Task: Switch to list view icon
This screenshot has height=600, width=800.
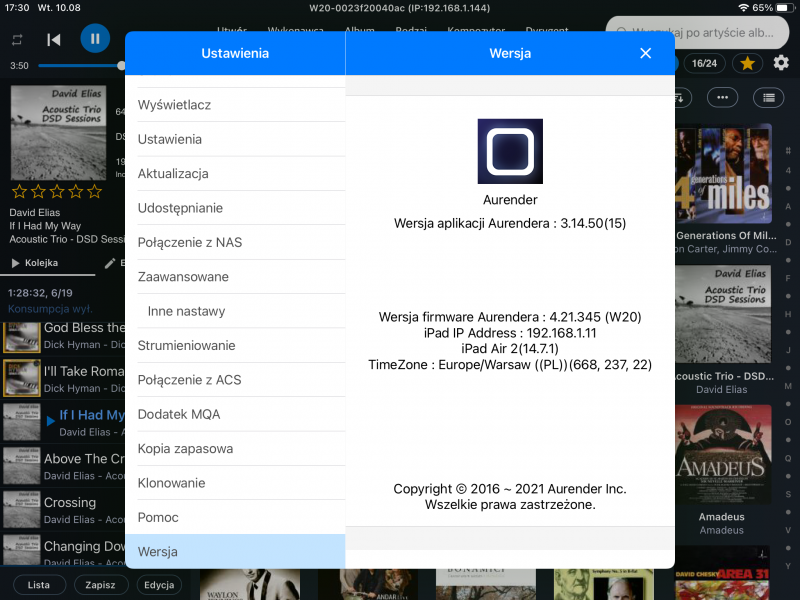Action: pos(768,97)
